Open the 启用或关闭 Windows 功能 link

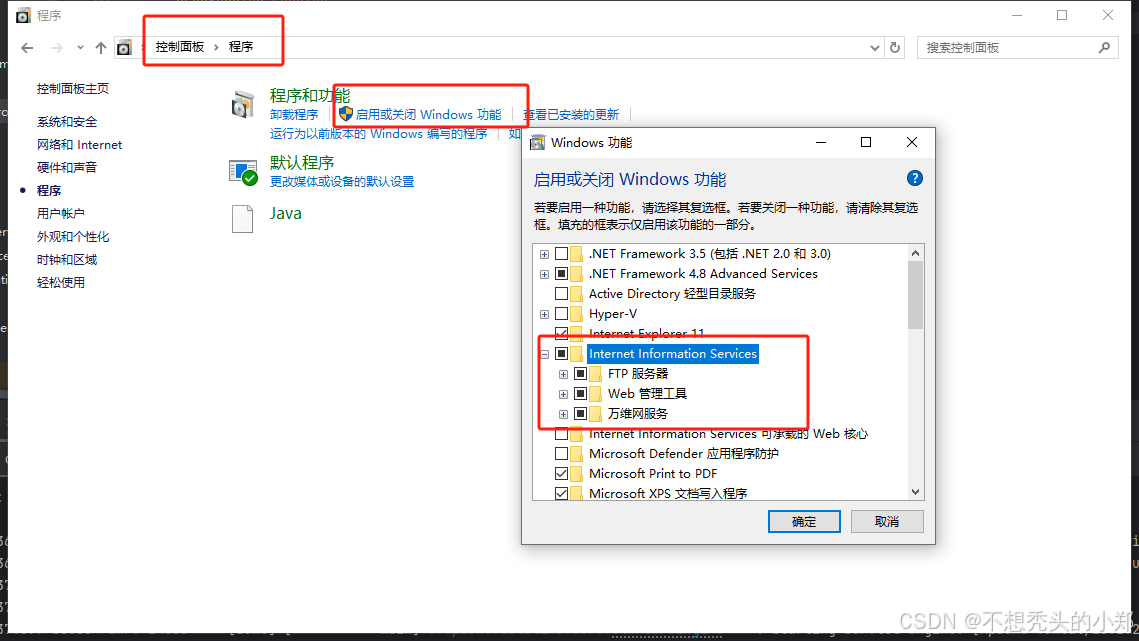click(429, 114)
